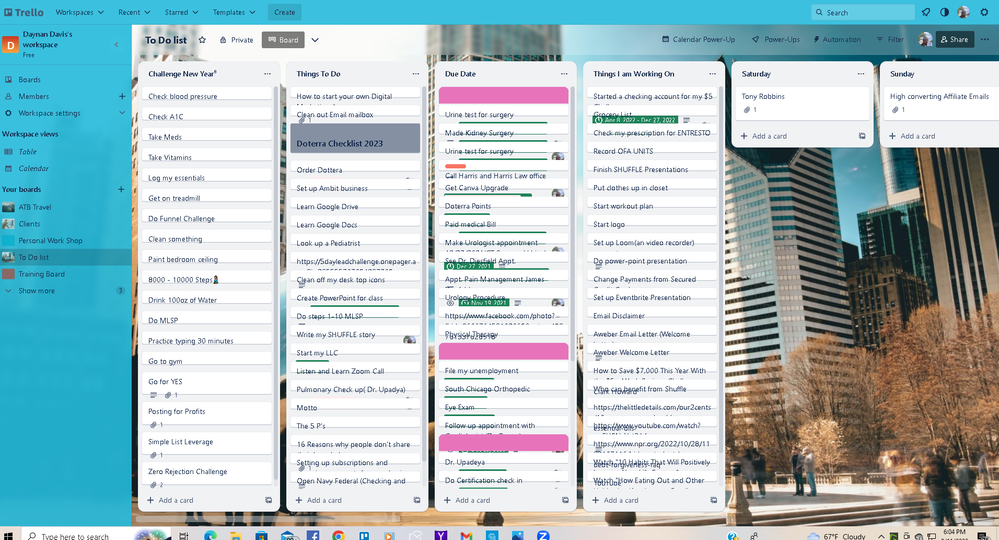Open notifications rocket icon in header
This screenshot has width=999, height=540.
point(926,12)
